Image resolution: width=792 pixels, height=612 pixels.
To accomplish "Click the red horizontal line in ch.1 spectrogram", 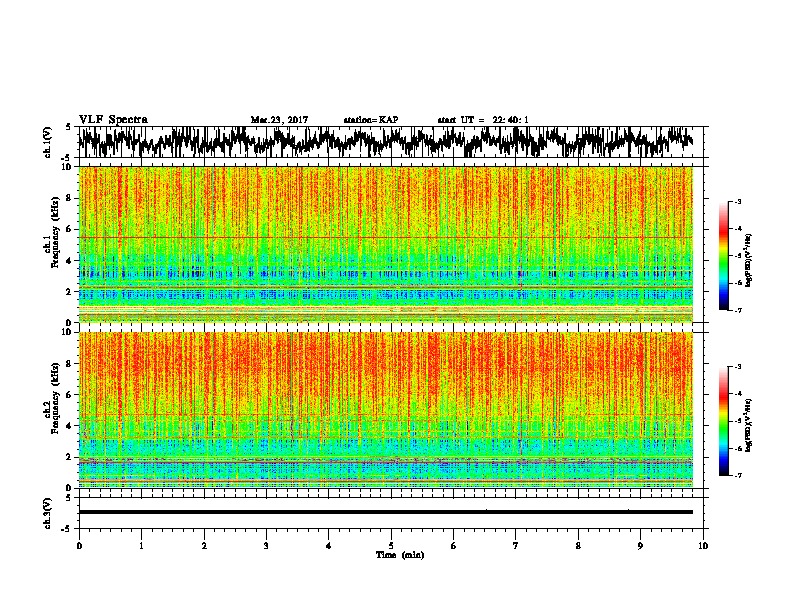I will 386,237.
